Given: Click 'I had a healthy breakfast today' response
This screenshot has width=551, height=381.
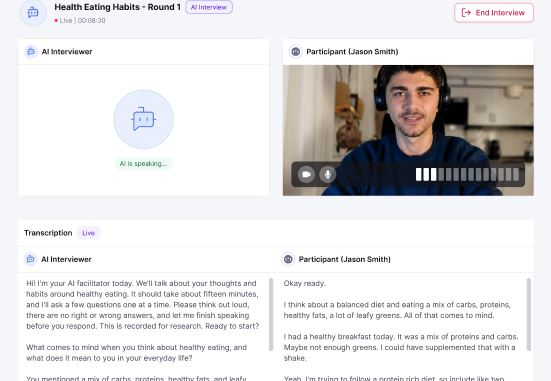Looking at the screenshot, I should [401, 347].
